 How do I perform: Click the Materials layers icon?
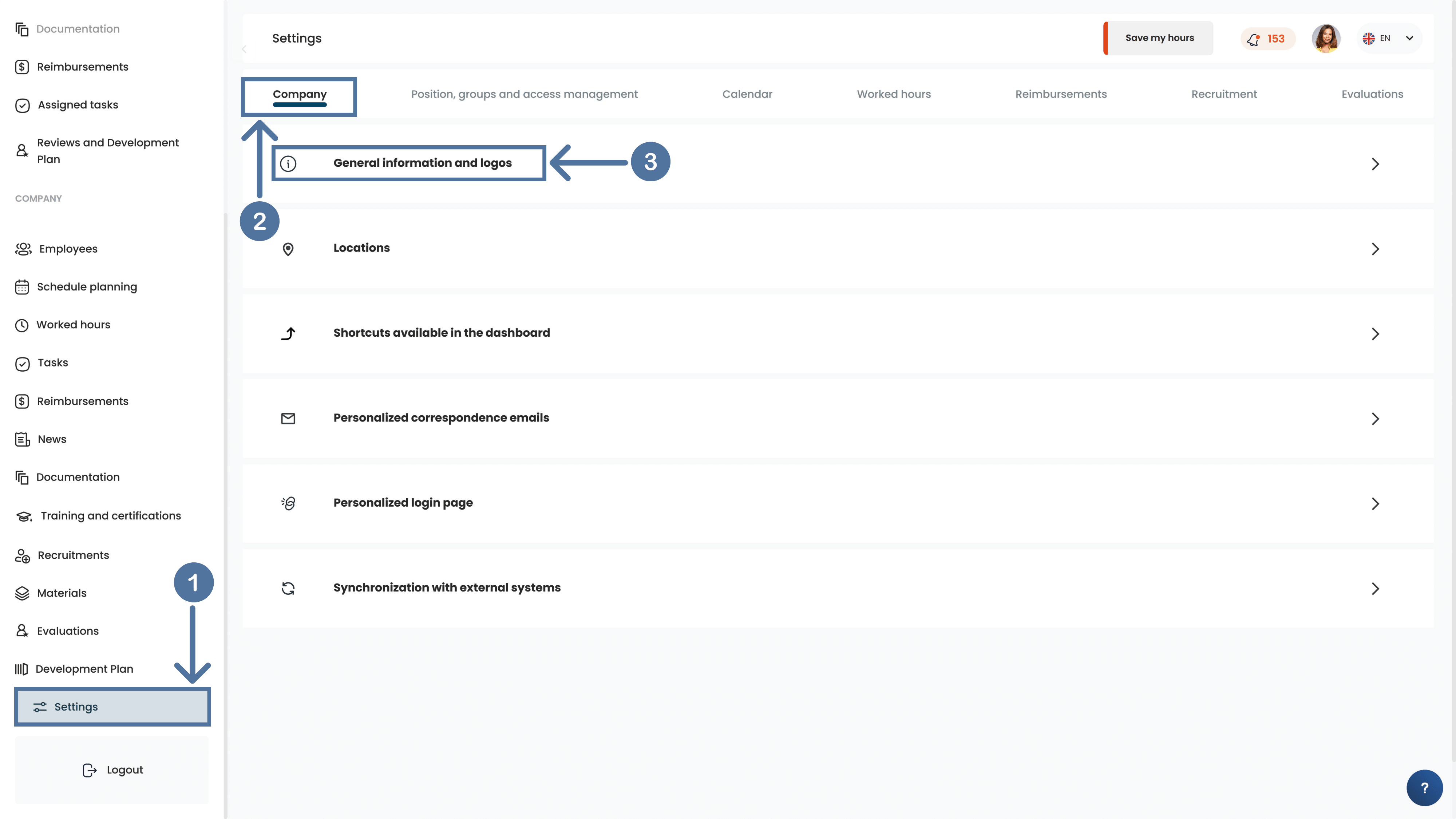(x=22, y=593)
